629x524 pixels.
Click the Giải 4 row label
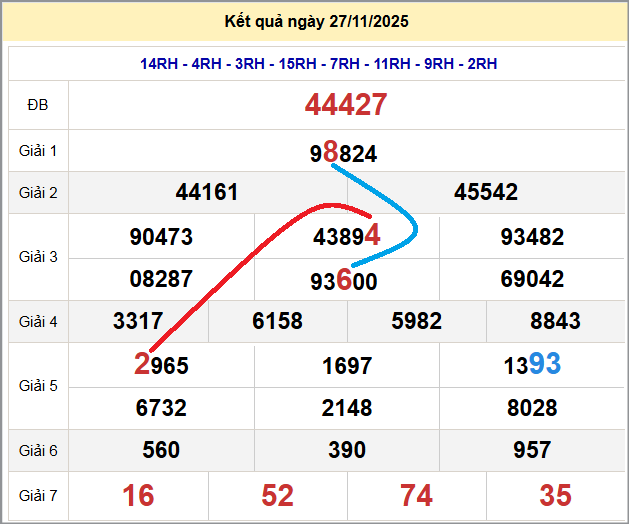pos(38,321)
